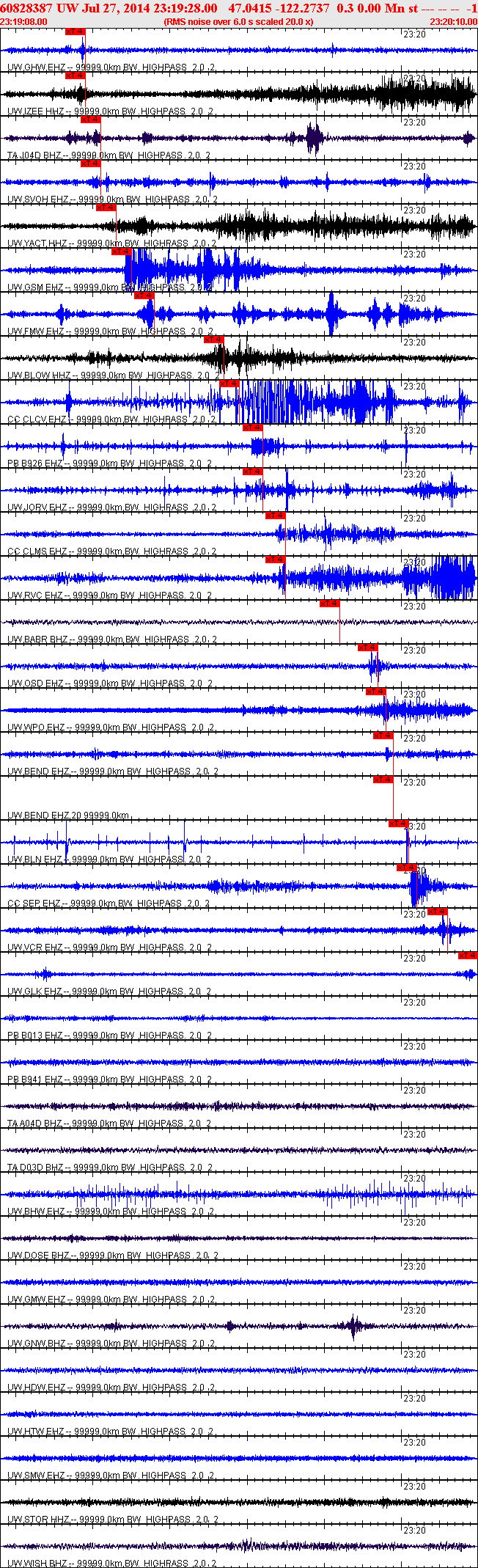The width and height of the screenshot is (478, 1568).
Task: Click the UW.VCR EHZ station label
Action: coord(109,948)
